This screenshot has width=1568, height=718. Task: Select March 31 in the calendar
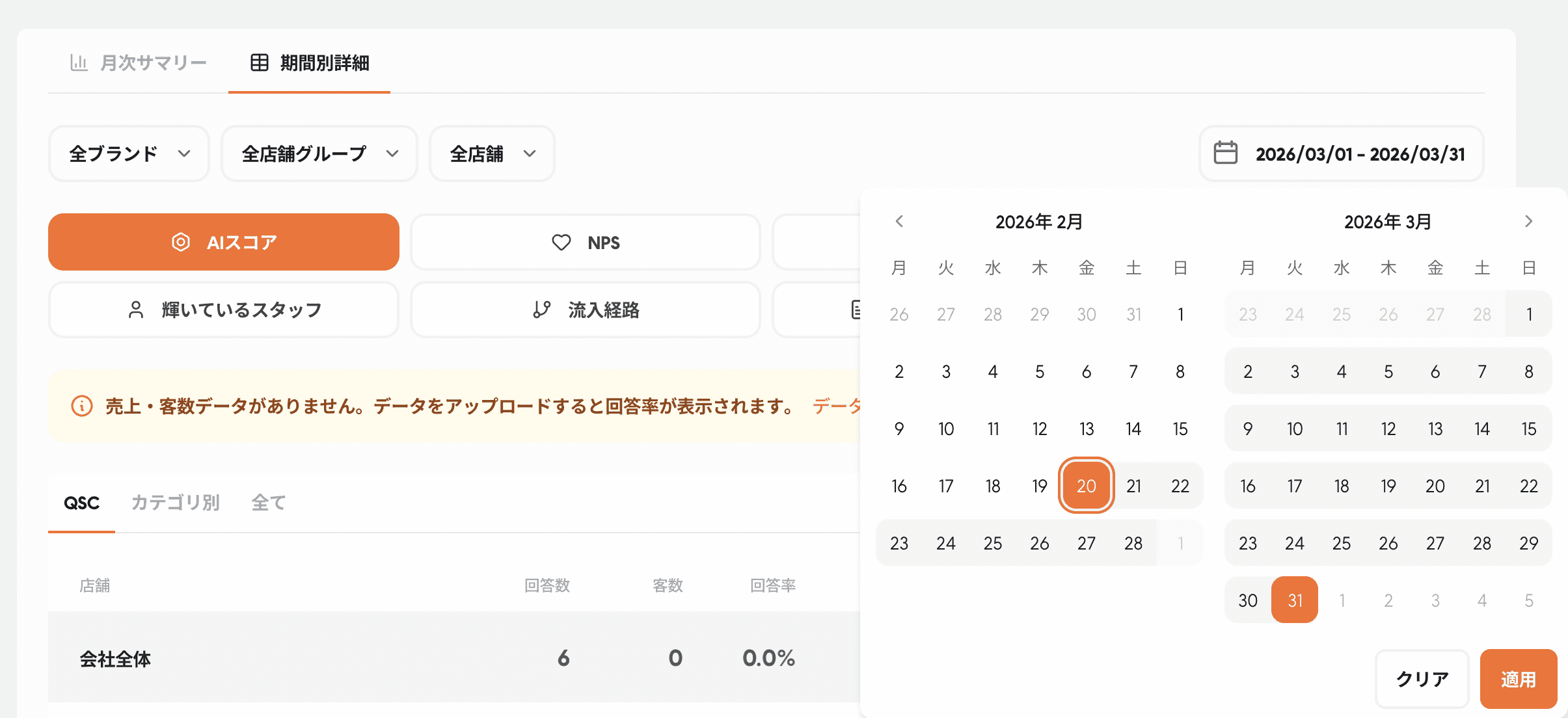(1295, 600)
